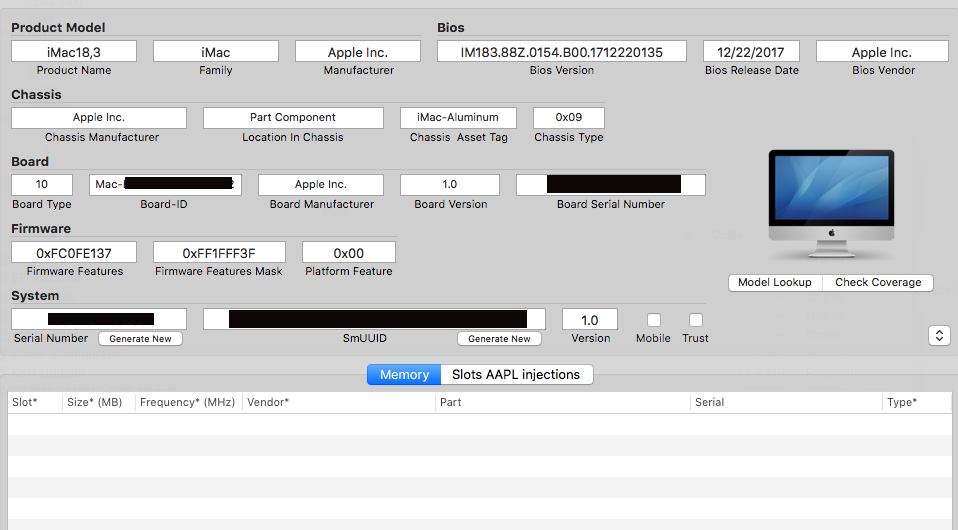
Task: Switch to the Memory tab
Action: click(404, 375)
